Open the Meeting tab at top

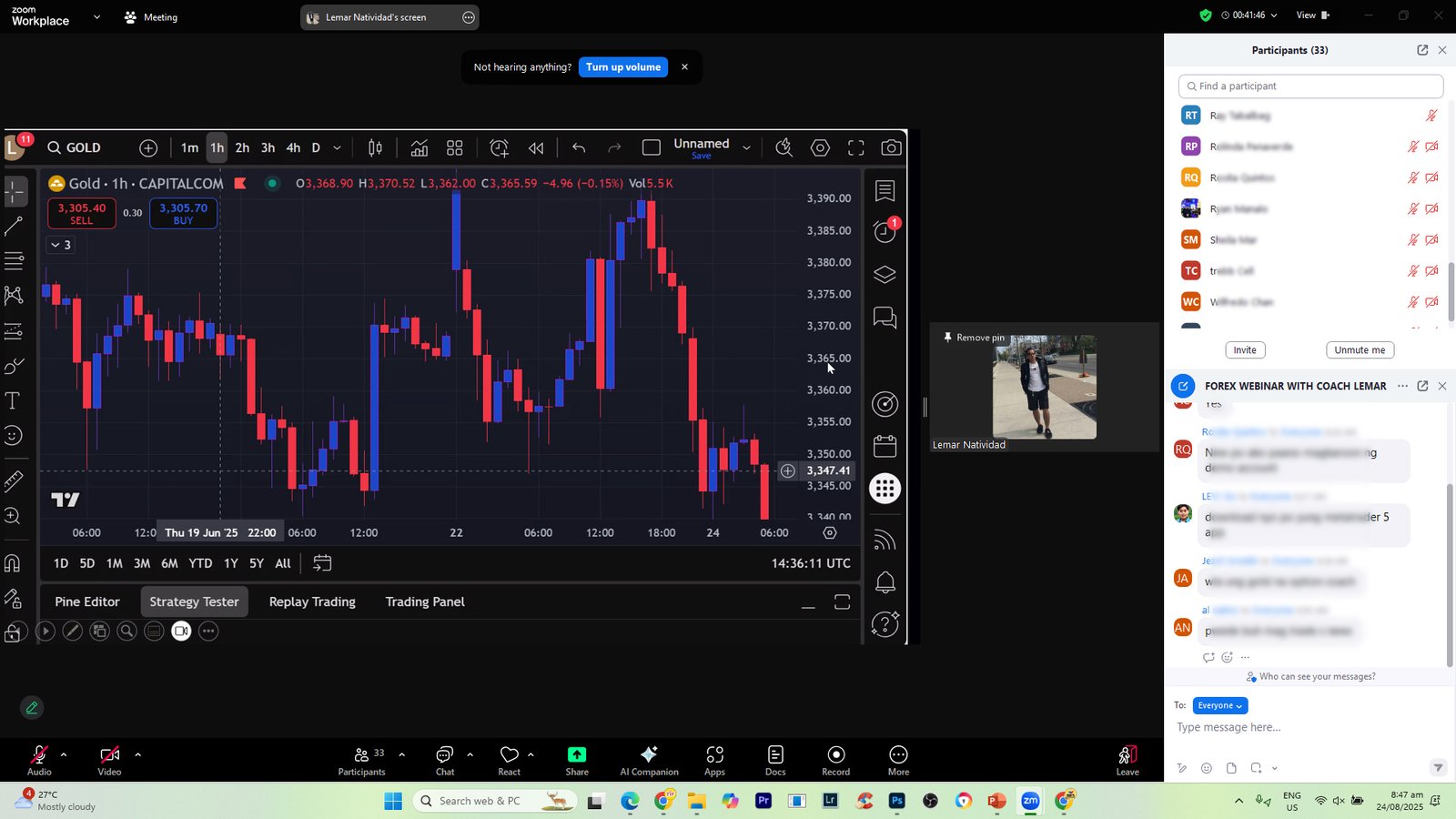[x=151, y=17]
